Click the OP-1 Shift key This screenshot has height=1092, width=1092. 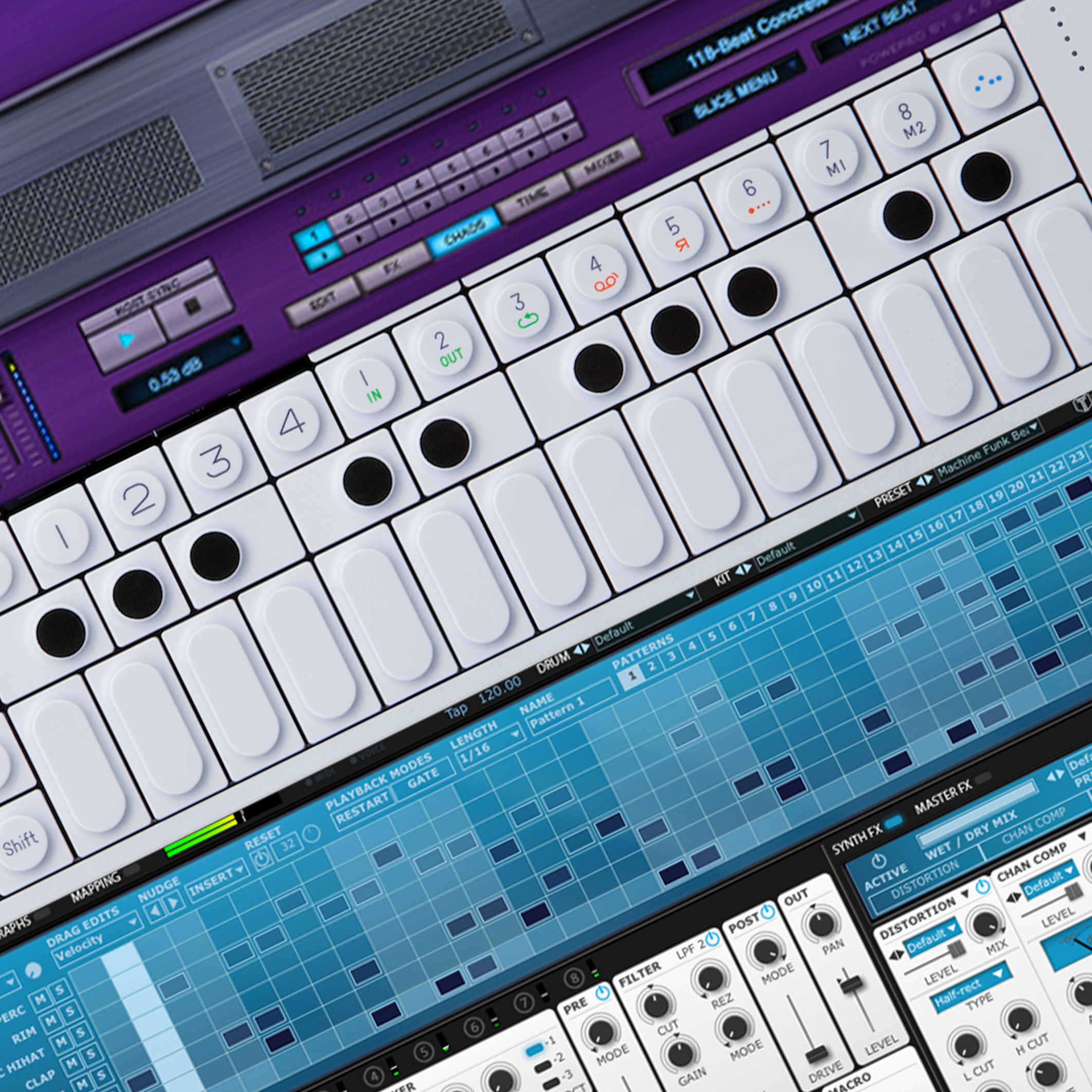coord(21,843)
